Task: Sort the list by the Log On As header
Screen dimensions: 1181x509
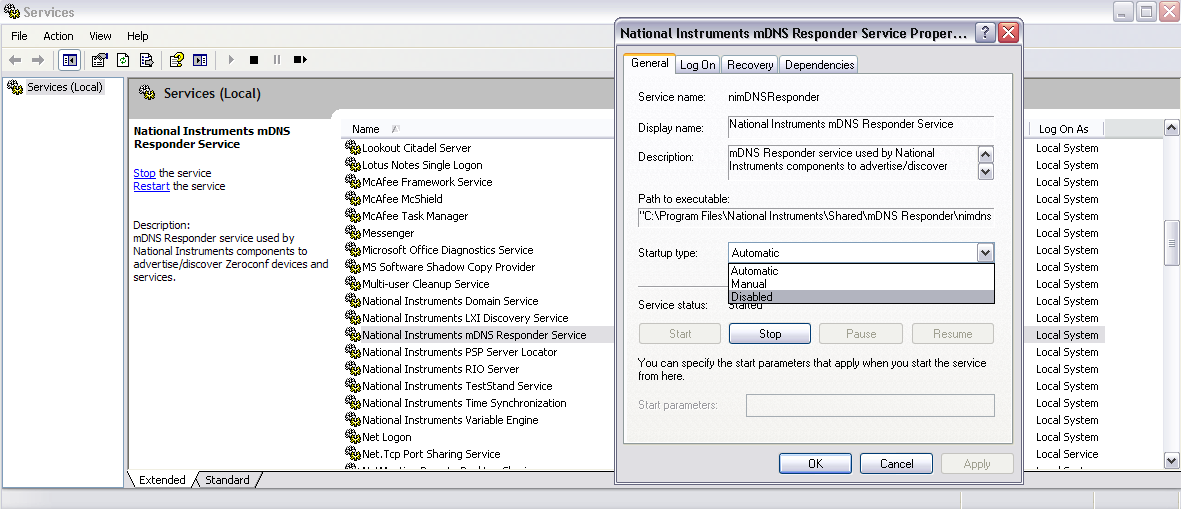Action: pyautogui.click(x=1064, y=129)
